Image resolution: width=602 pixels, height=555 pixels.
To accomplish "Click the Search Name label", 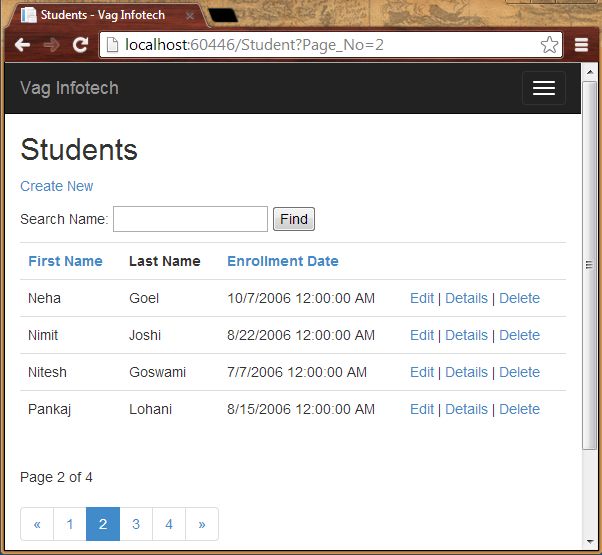I will [x=64, y=219].
